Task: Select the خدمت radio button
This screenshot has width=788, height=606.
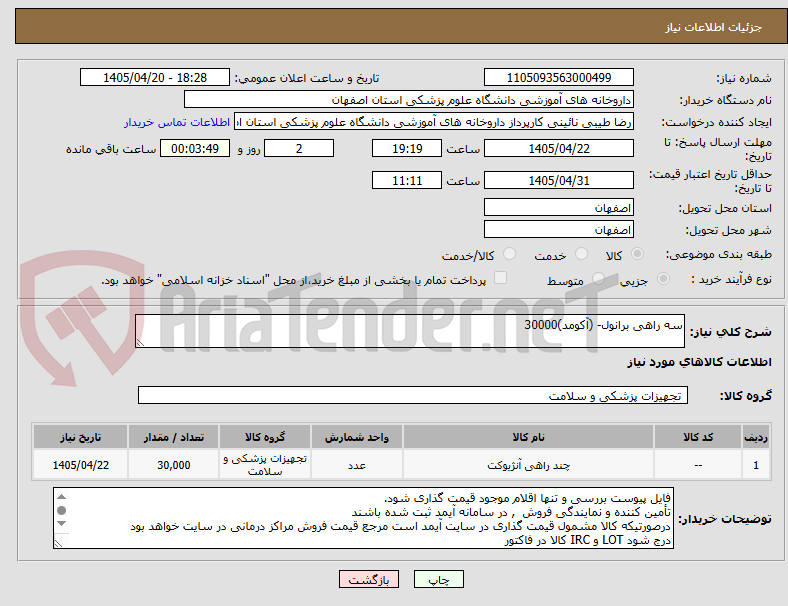Action: [581, 254]
